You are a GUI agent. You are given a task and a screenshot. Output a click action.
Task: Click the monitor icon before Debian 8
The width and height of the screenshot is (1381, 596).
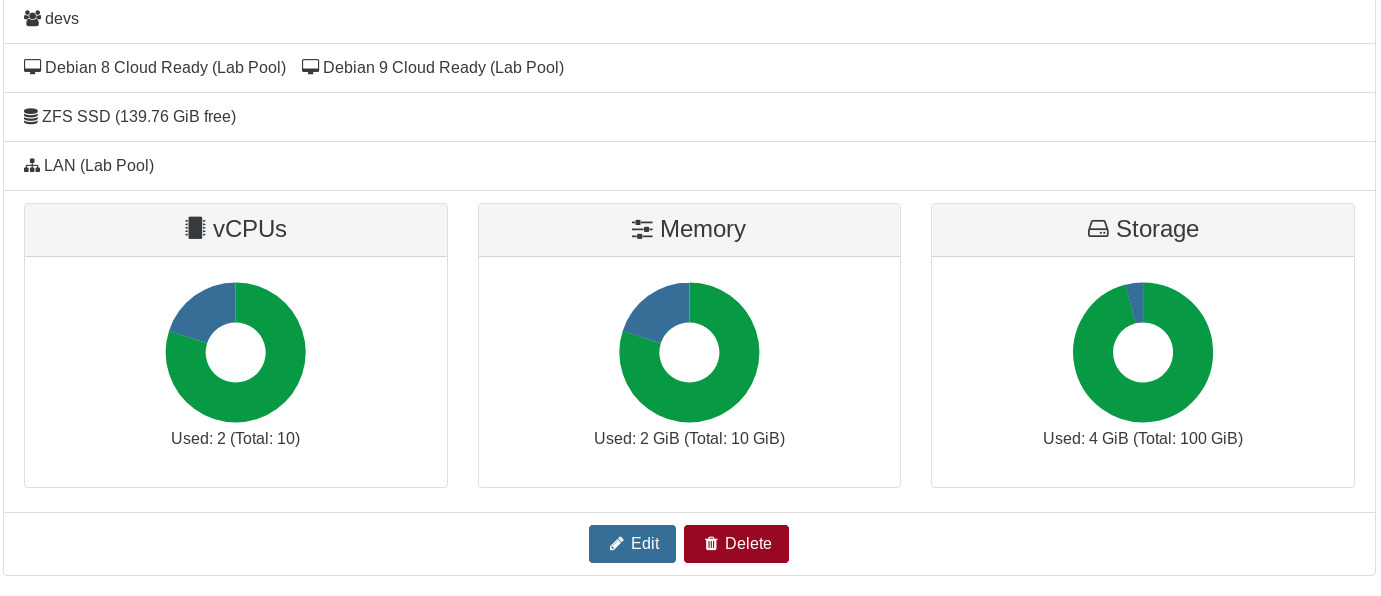click(x=32, y=67)
